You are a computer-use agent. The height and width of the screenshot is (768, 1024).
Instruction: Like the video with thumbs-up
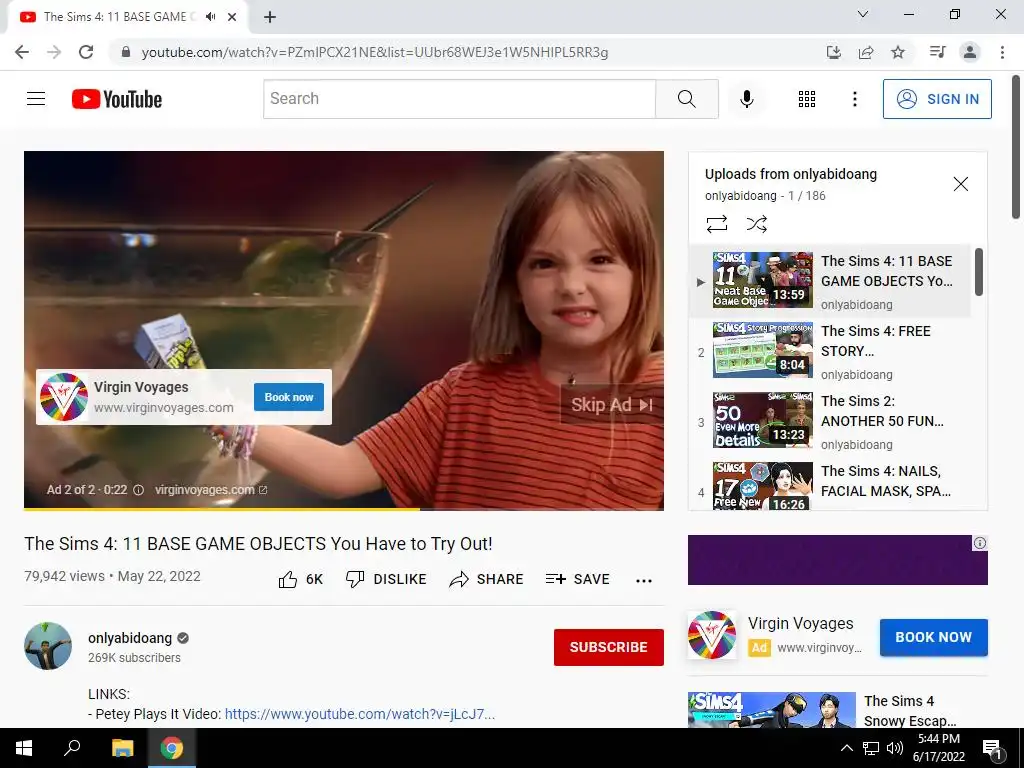click(x=300, y=579)
